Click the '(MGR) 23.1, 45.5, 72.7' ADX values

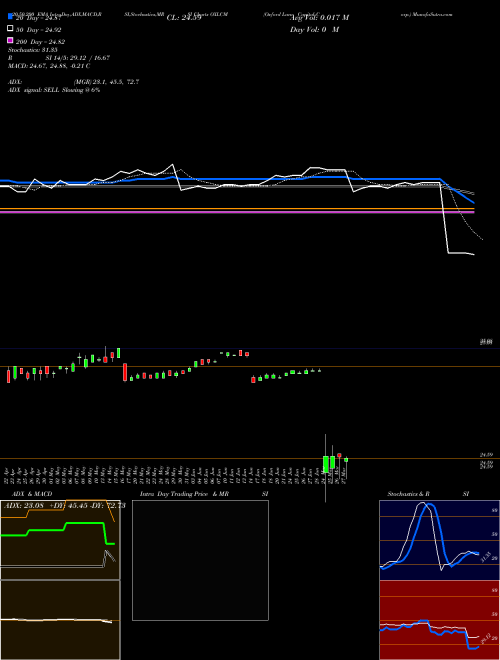(106, 82)
